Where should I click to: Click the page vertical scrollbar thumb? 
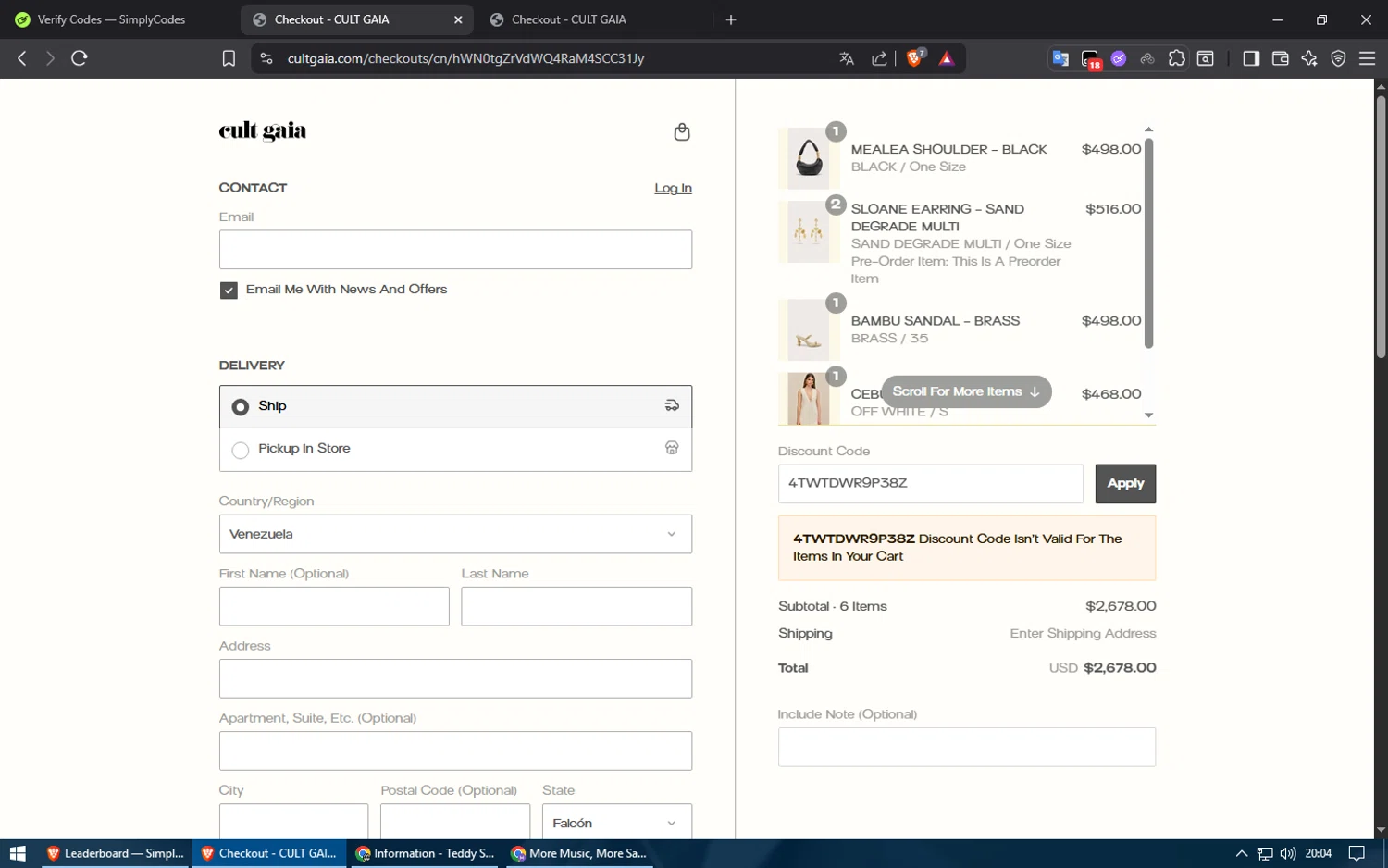(x=1381, y=227)
